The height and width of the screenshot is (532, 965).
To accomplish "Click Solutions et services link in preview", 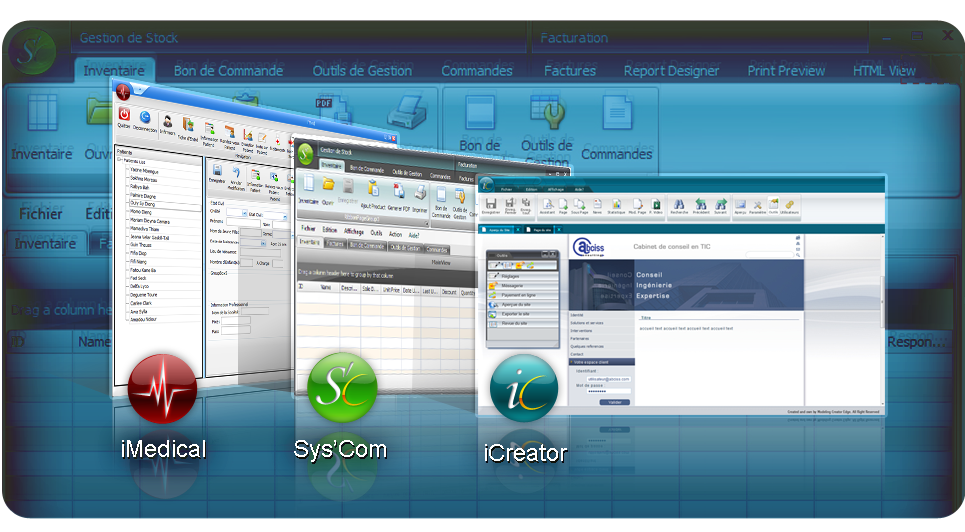I will pyautogui.click(x=587, y=323).
